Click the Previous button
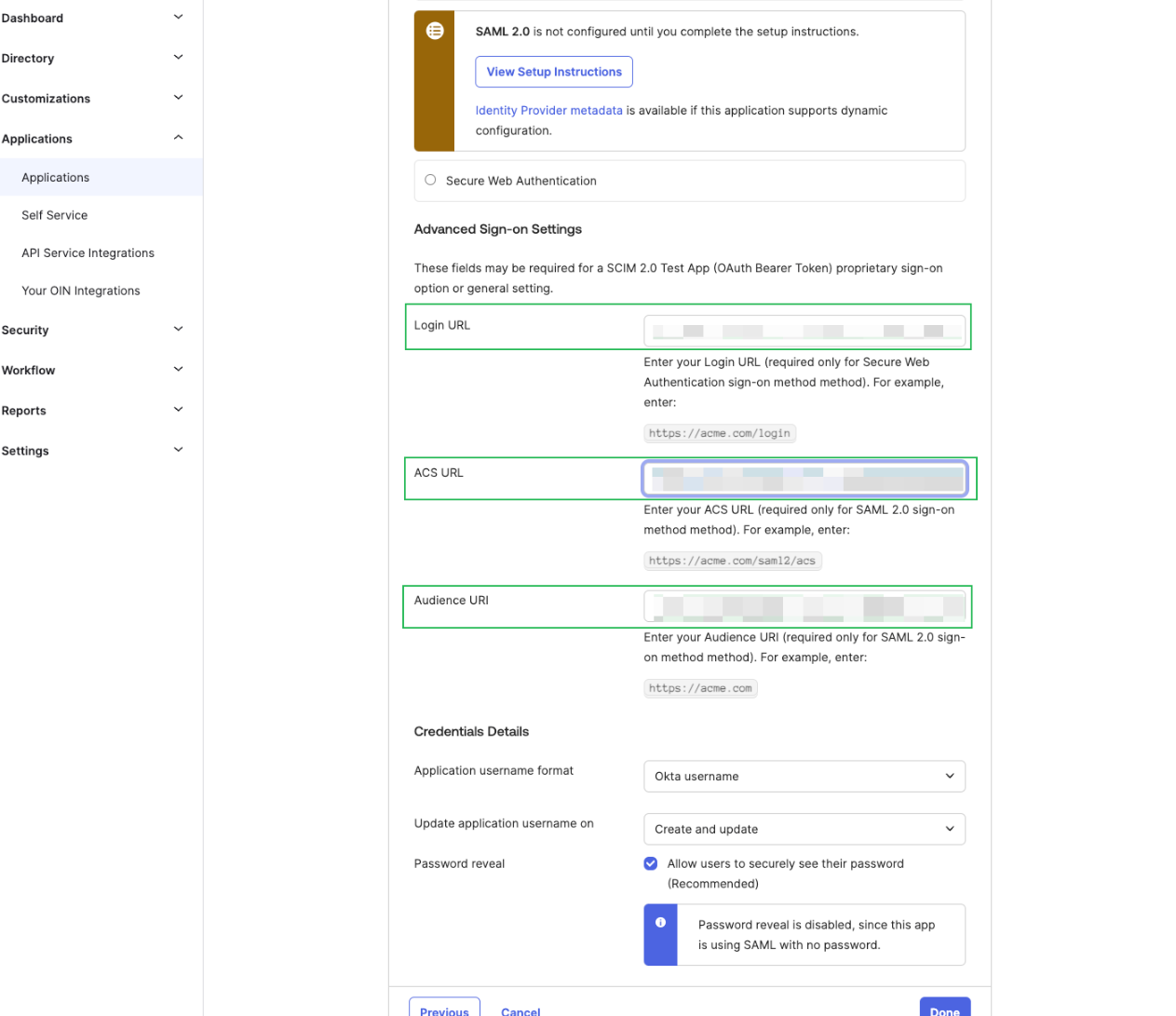Screen dimensions: 1176x1016 click(444, 1011)
